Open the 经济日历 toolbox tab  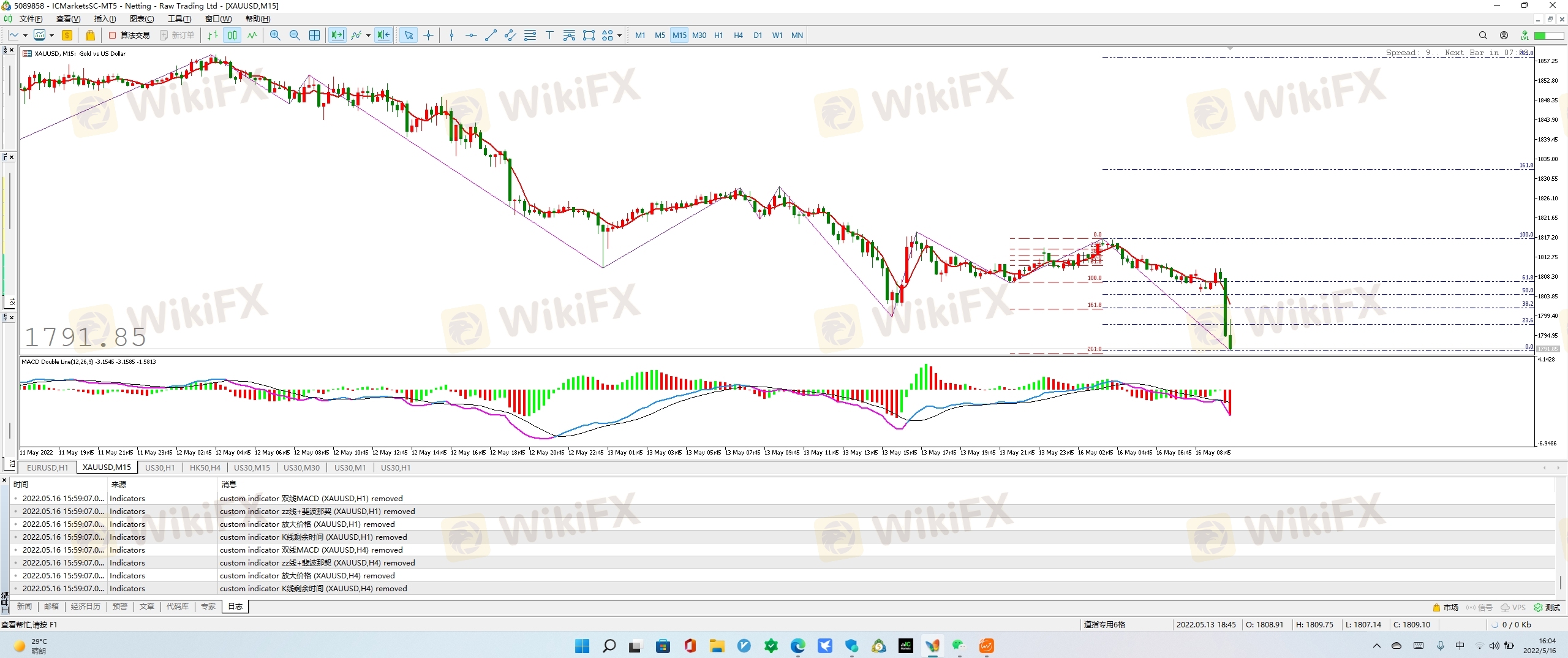85,607
